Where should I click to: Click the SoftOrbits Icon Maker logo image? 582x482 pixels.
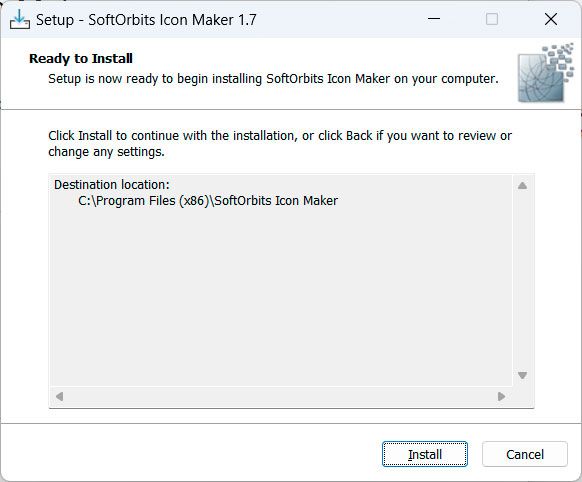(x=546, y=73)
